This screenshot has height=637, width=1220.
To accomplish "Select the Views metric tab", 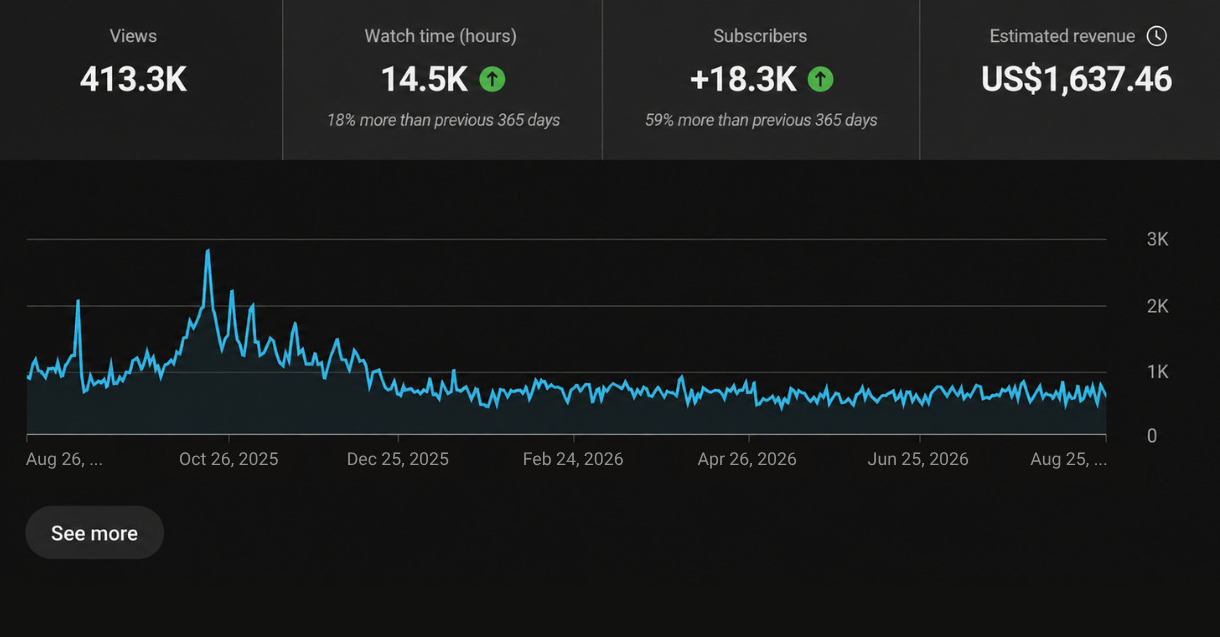I will tap(141, 80).
